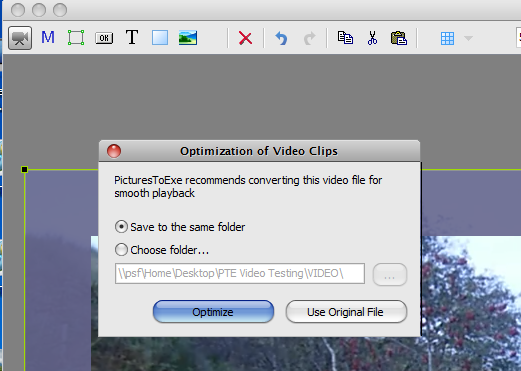This screenshot has width=521, height=371.
Task: Copy selection using the copy icon
Action: (x=345, y=38)
